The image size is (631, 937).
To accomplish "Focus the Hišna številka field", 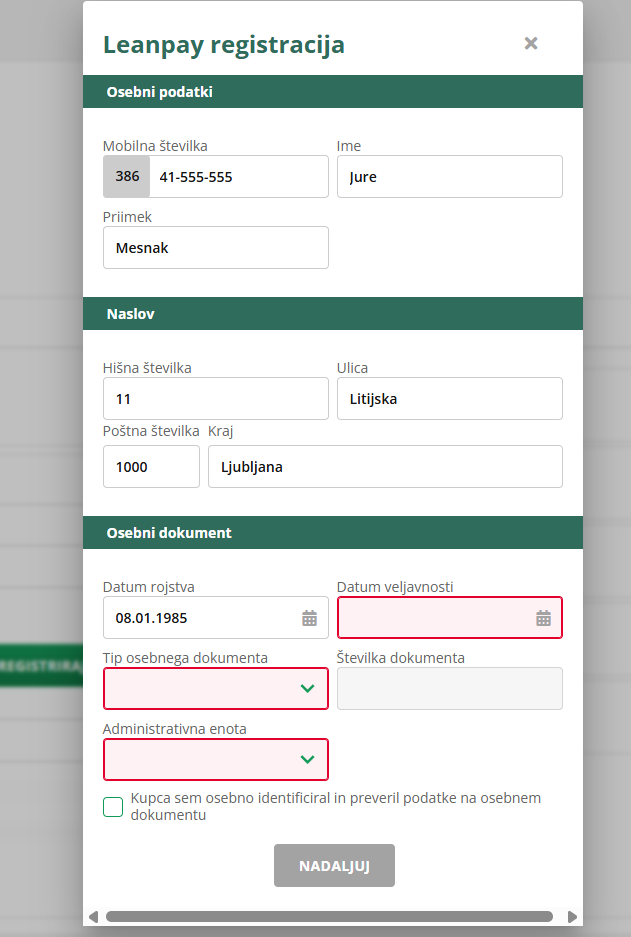I will point(216,399).
